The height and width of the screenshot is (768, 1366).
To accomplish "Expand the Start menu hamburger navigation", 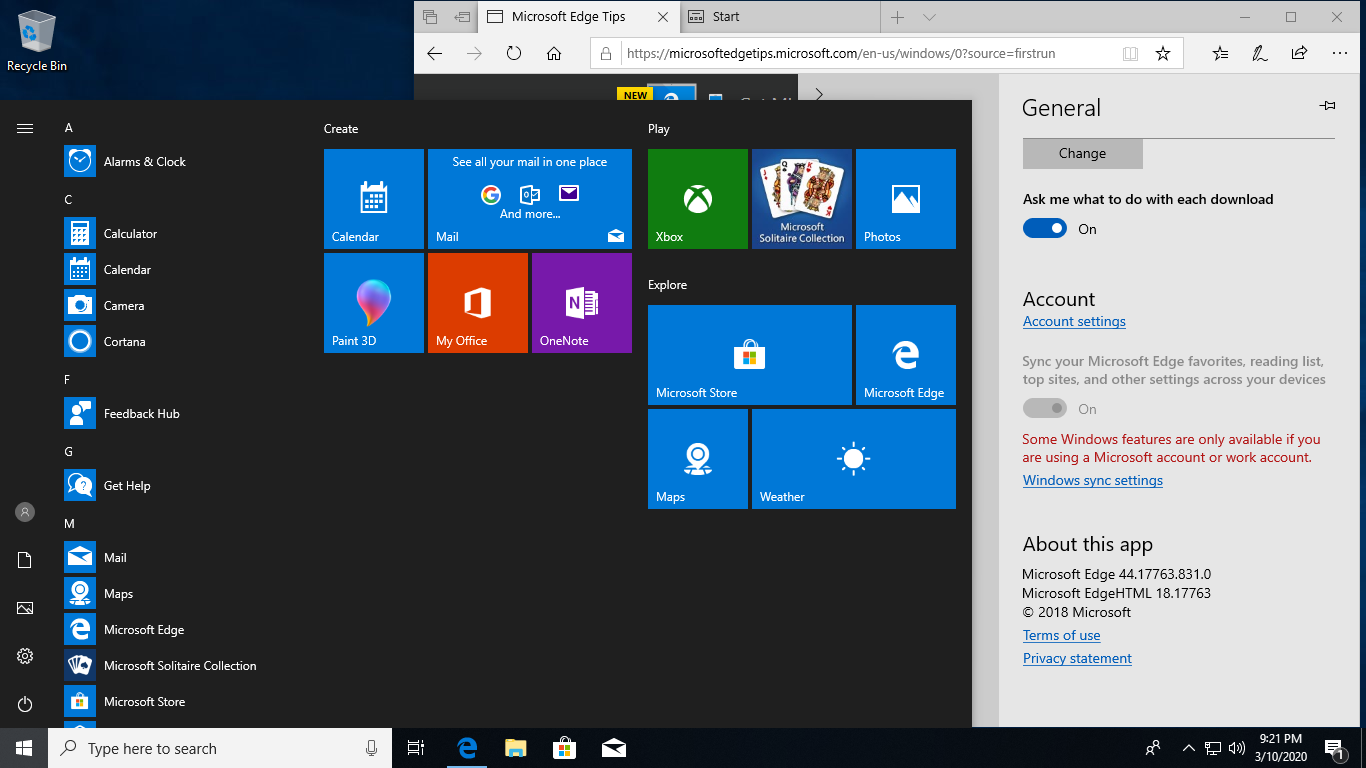I will (25, 128).
